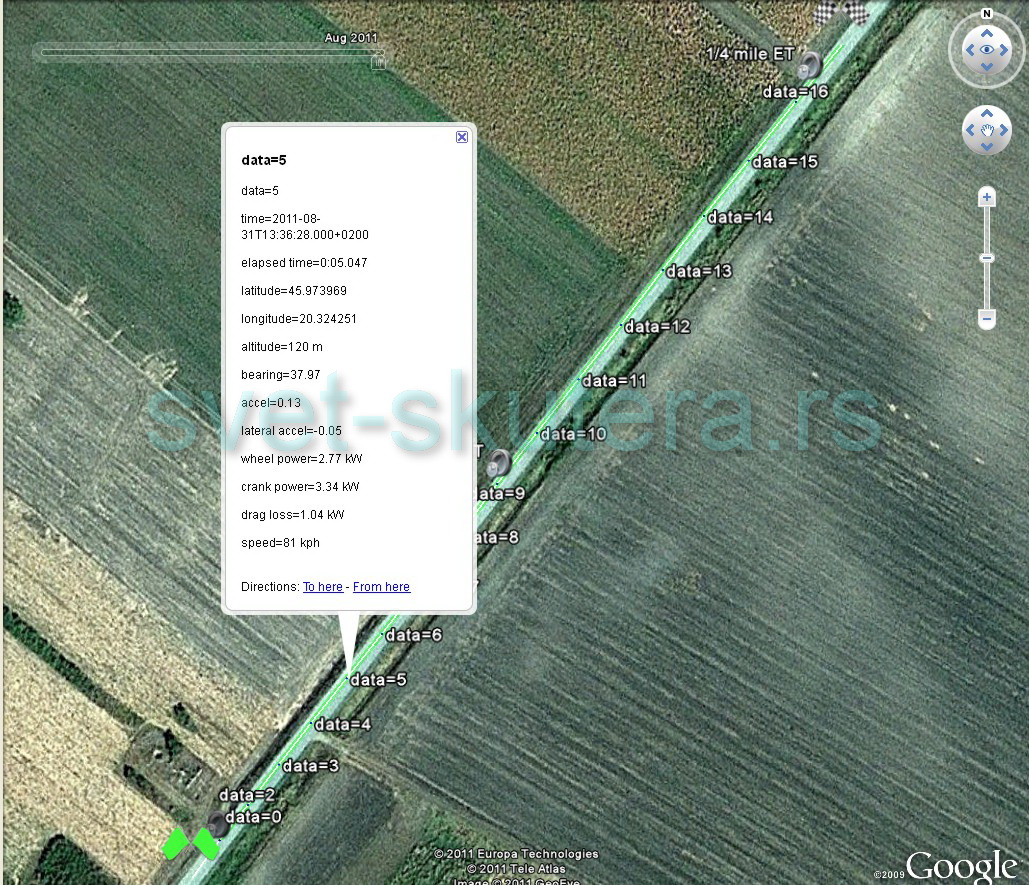Screen dimensions: 1029x885
Task: Click the North reset compass marker
Action: point(986,13)
